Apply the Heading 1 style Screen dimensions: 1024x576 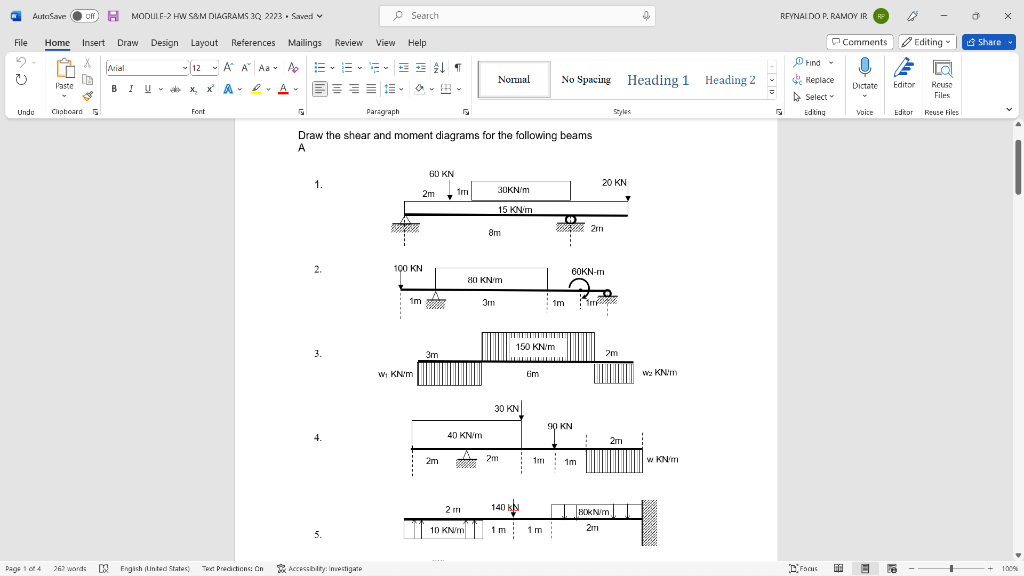(x=658, y=80)
